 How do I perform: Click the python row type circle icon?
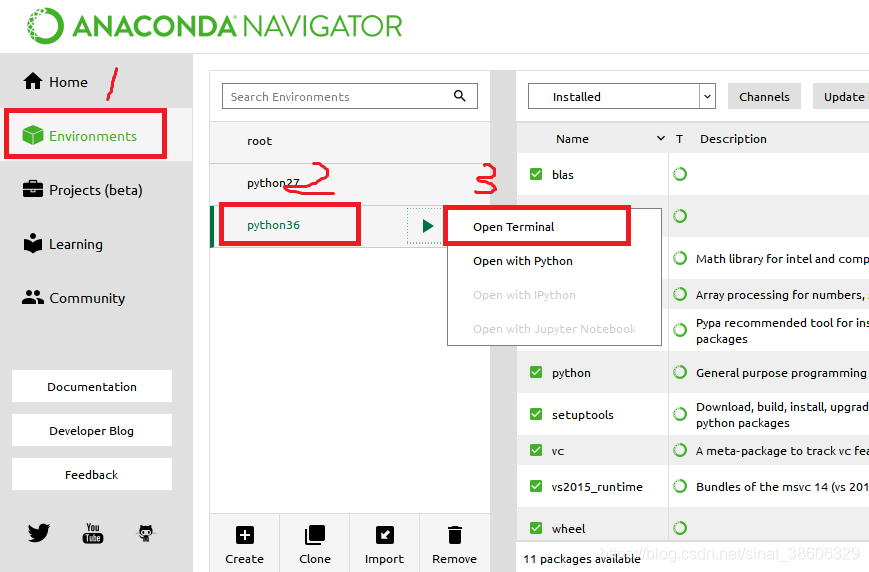point(680,372)
